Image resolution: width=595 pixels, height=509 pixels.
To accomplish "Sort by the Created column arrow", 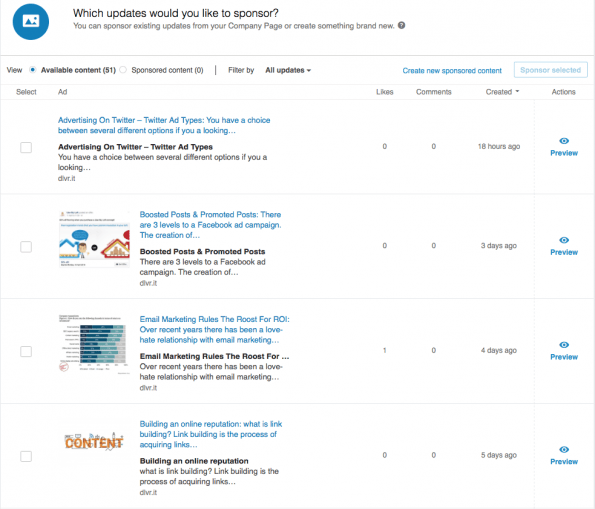I will (517, 91).
